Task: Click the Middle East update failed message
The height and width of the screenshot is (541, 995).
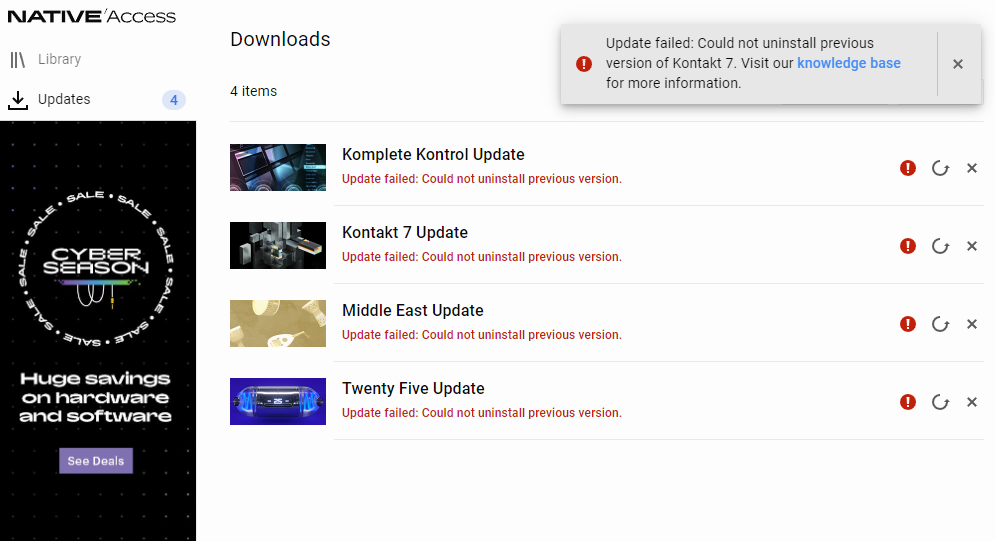Action: 482,335
